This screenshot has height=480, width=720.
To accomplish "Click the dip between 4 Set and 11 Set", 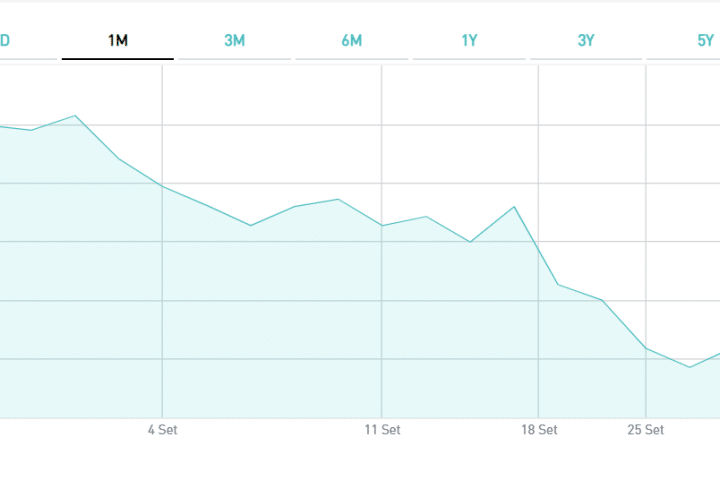I will coord(250,226).
